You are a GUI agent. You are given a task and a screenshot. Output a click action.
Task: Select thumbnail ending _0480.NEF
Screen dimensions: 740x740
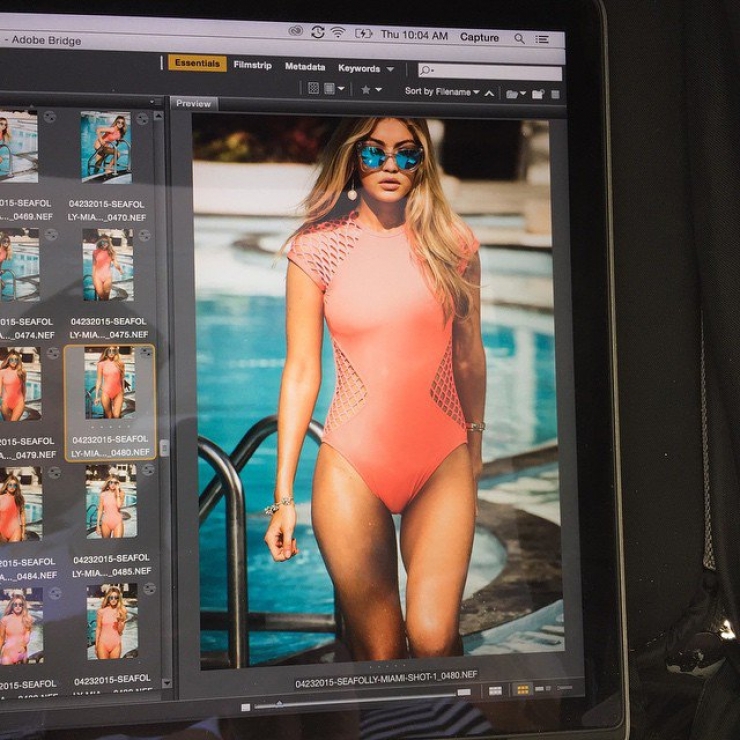[109, 383]
